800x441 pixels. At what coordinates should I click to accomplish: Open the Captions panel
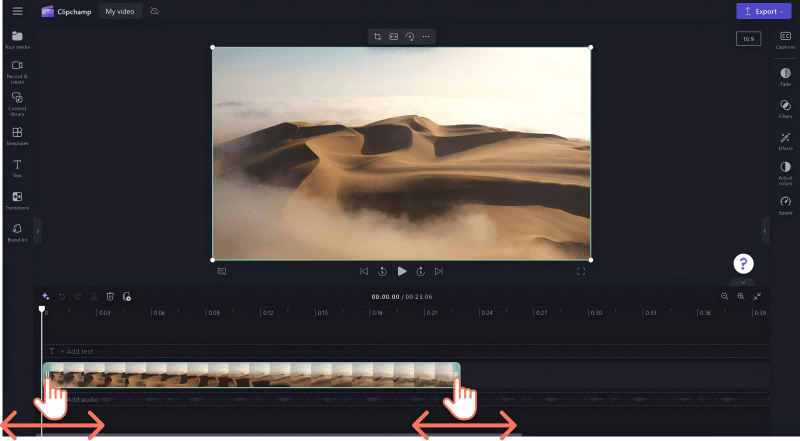point(785,40)
